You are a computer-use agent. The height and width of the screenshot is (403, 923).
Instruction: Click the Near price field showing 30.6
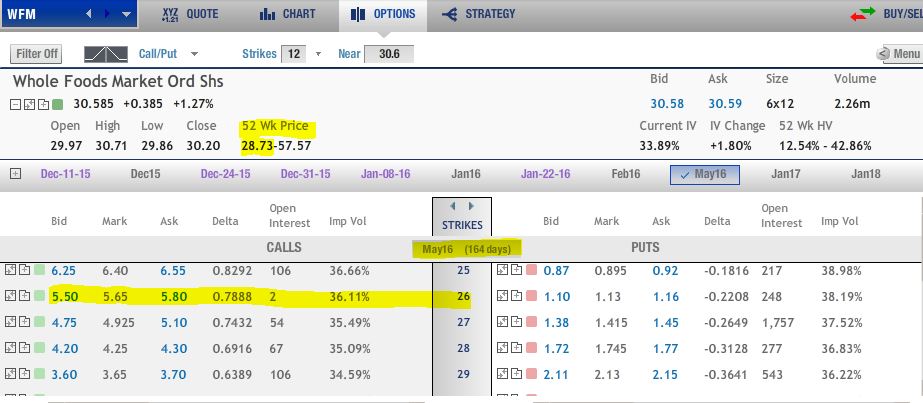(x=389, y=54)
